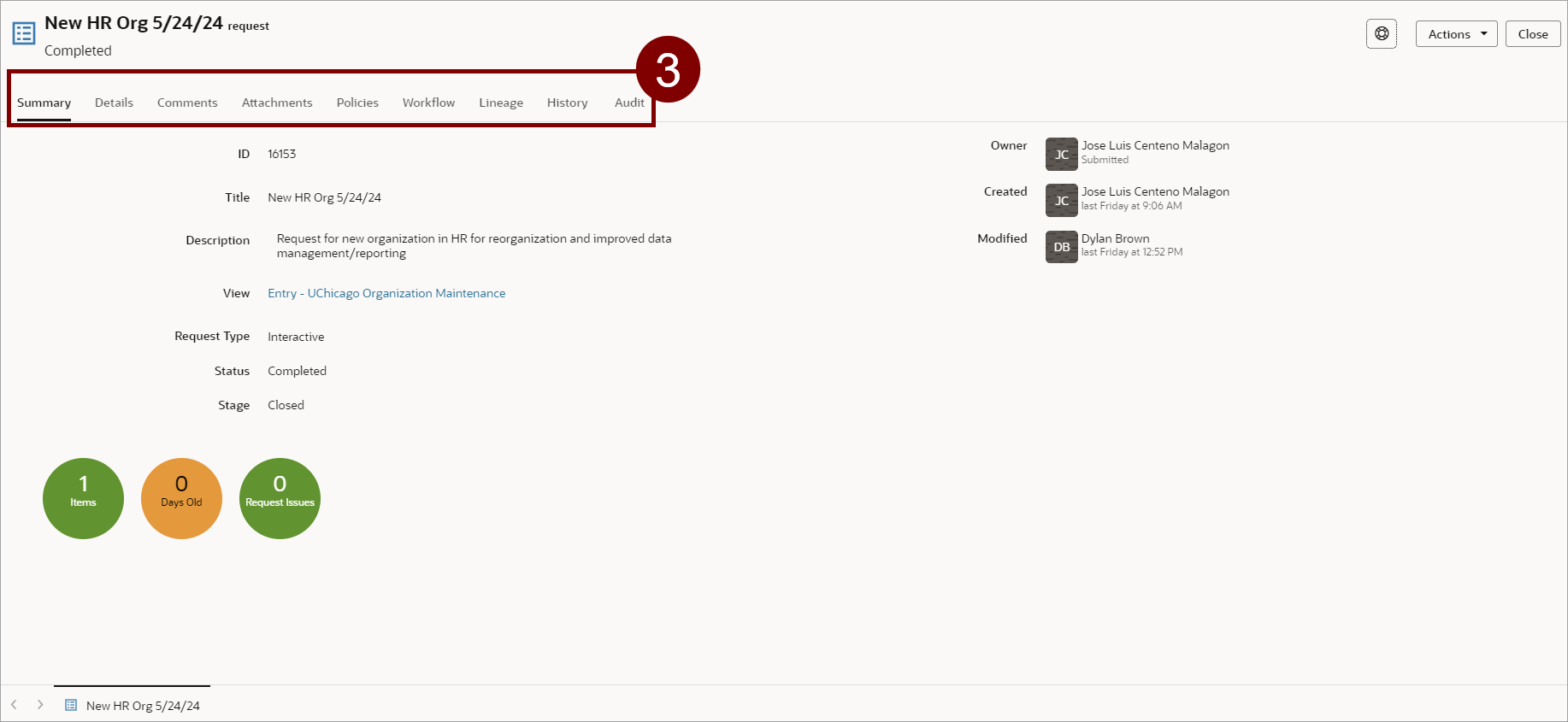This screenshot has width=1568, height=722.
Task: Click the next tab arrow at bottom
Action: tap(40, 705)
